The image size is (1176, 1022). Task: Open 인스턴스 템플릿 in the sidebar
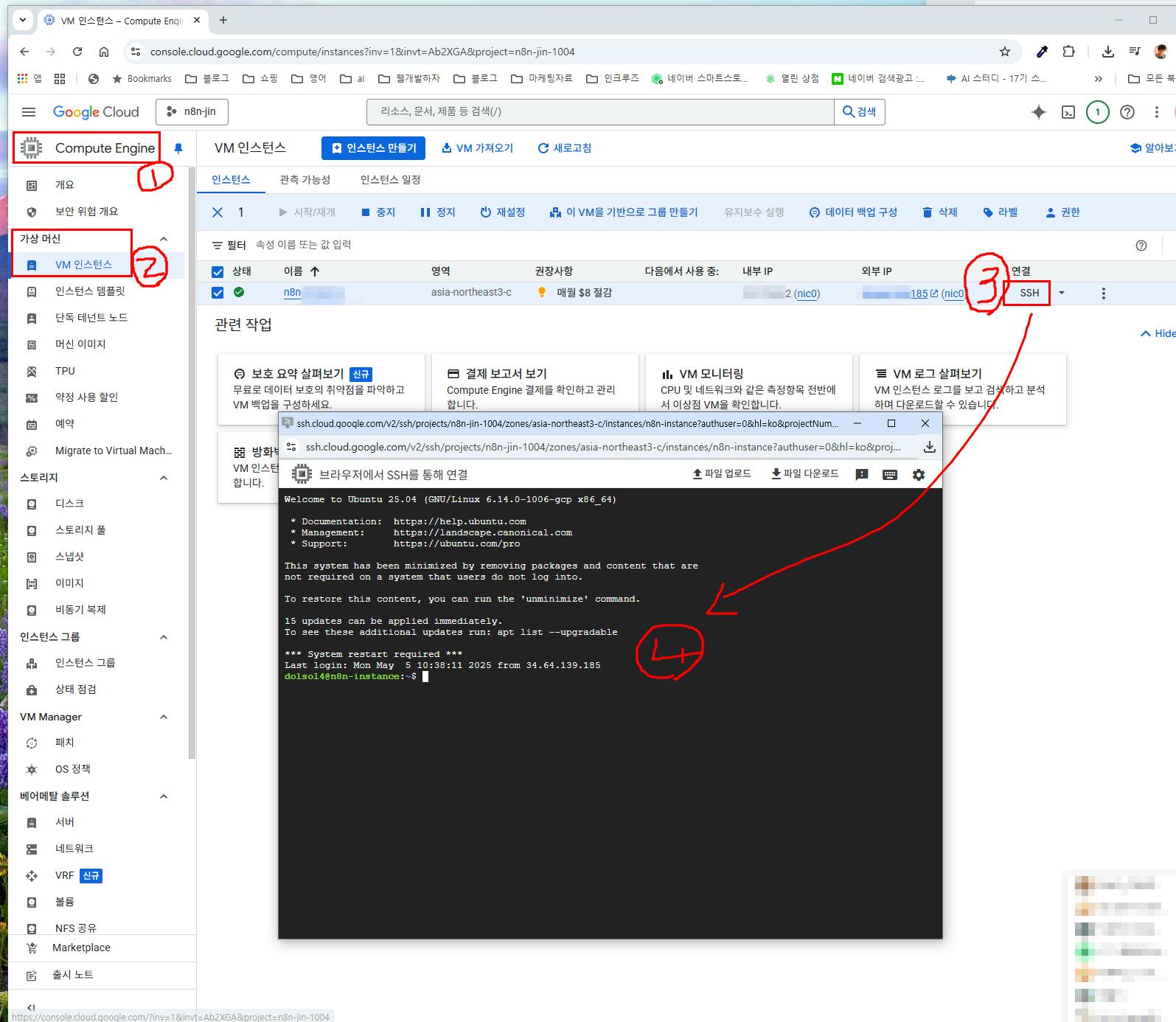90,291
